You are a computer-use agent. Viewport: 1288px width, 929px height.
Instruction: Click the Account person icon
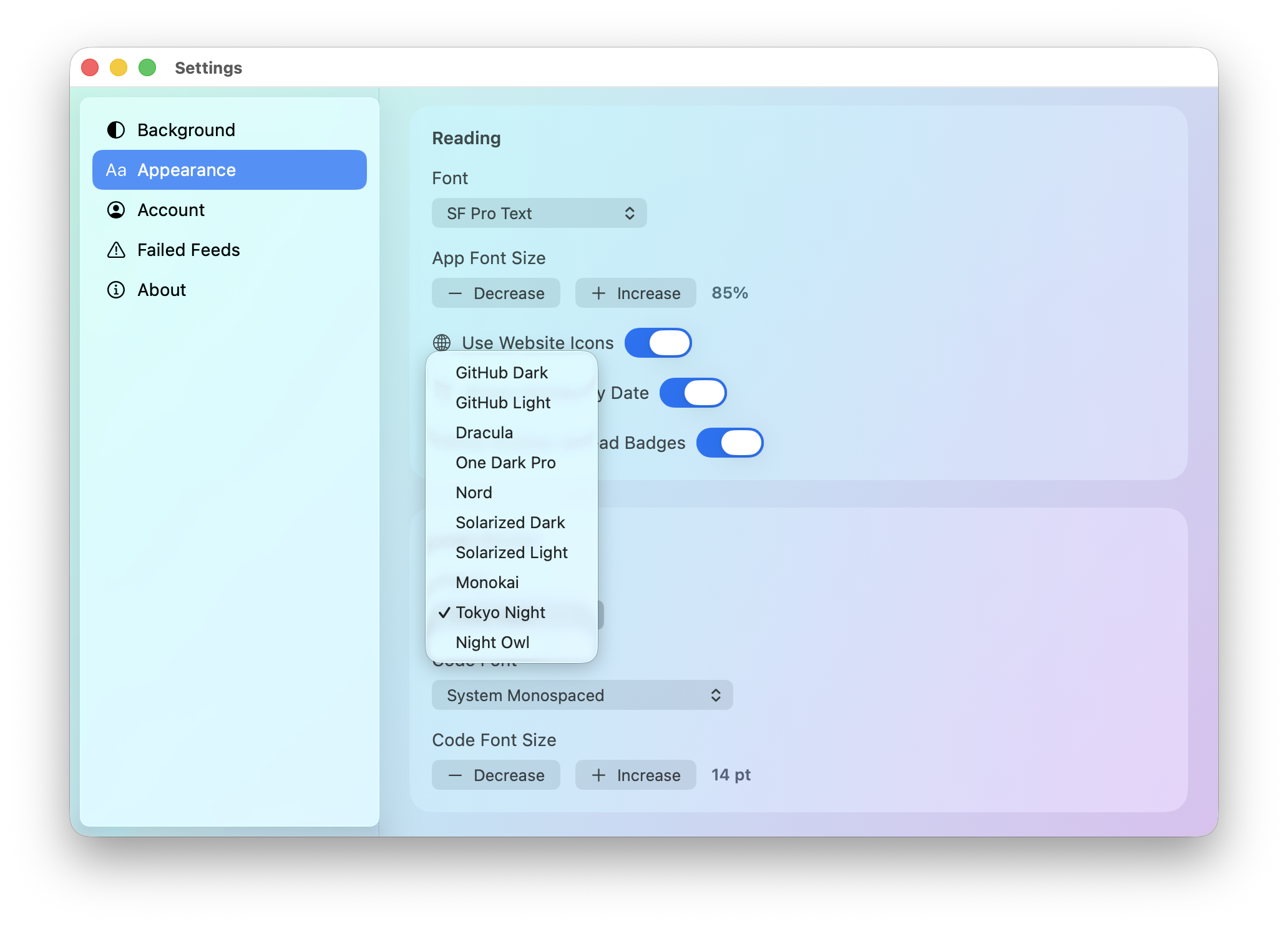tap(116, 210)
